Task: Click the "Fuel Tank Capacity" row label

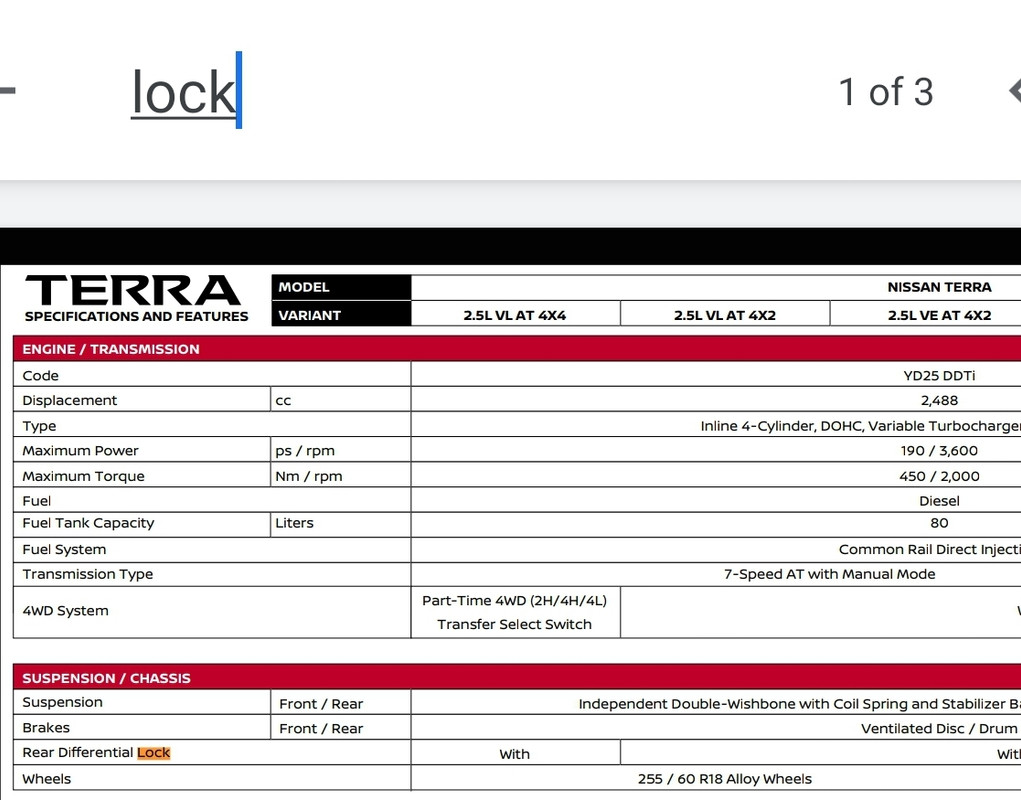Action: coord(88,523)
